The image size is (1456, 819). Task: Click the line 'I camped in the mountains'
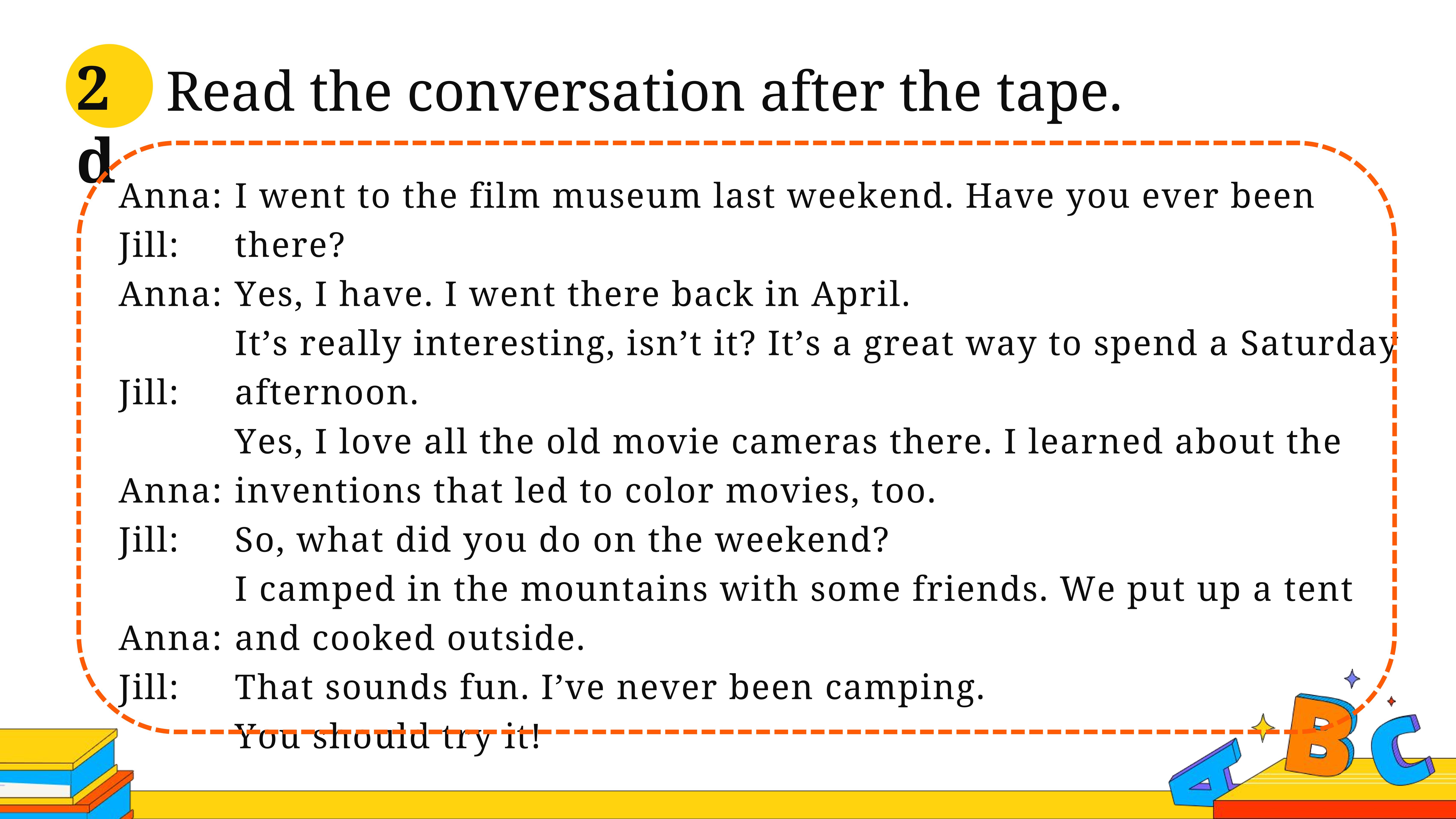pyautogui.click(x=794, y=589)
